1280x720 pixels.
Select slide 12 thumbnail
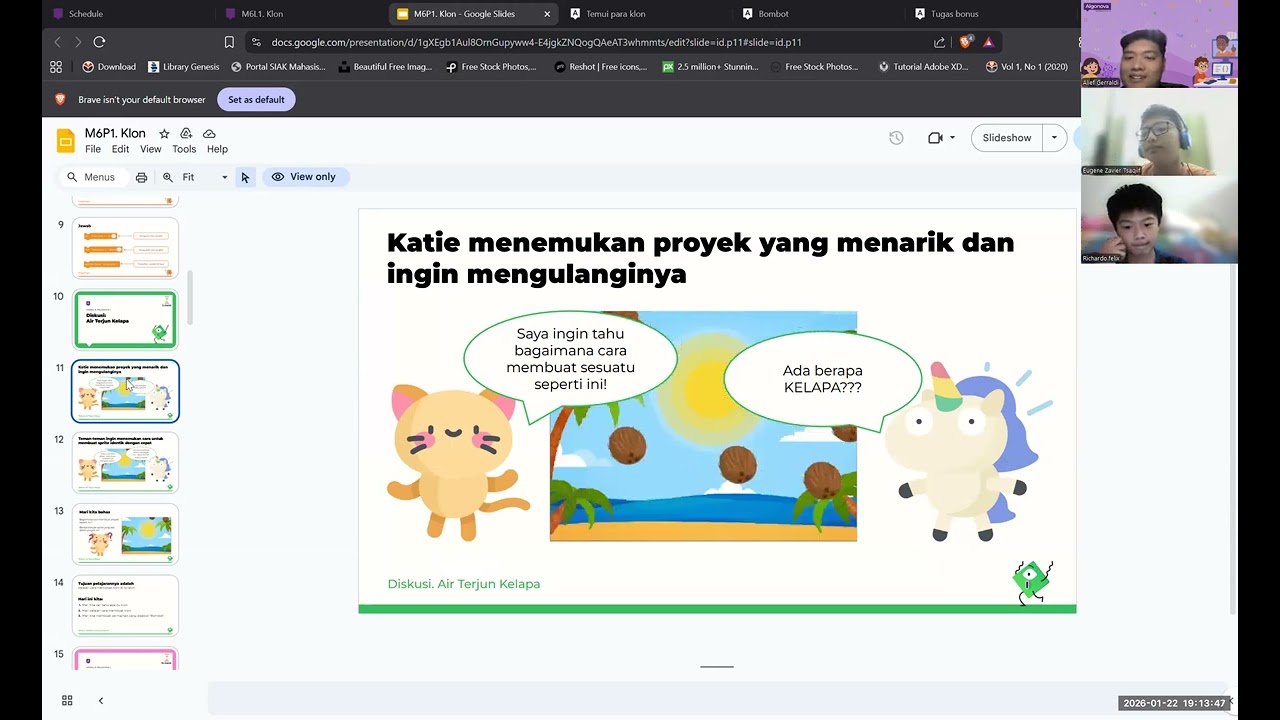point(125,463)
